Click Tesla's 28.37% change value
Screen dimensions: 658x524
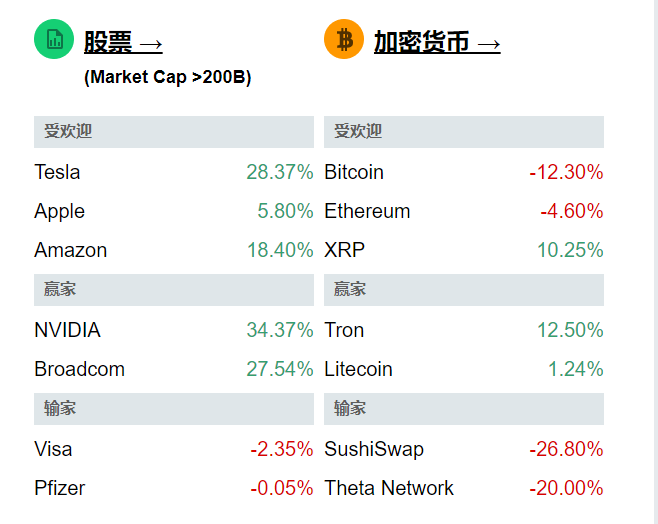point(280,172)
